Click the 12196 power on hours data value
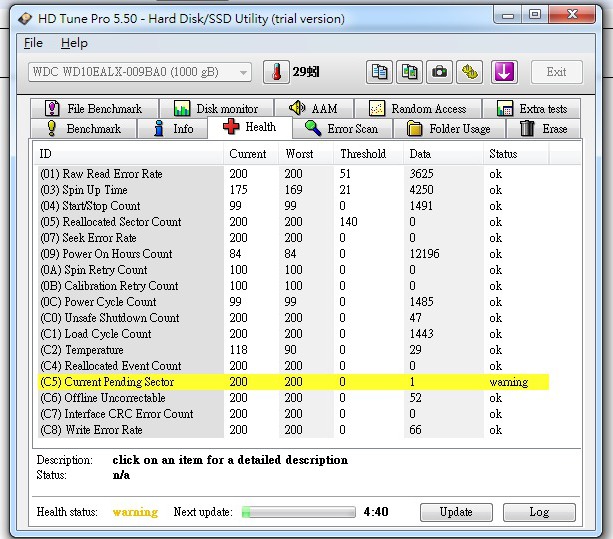Screen dimensions: 613x539 coord(424,254)
